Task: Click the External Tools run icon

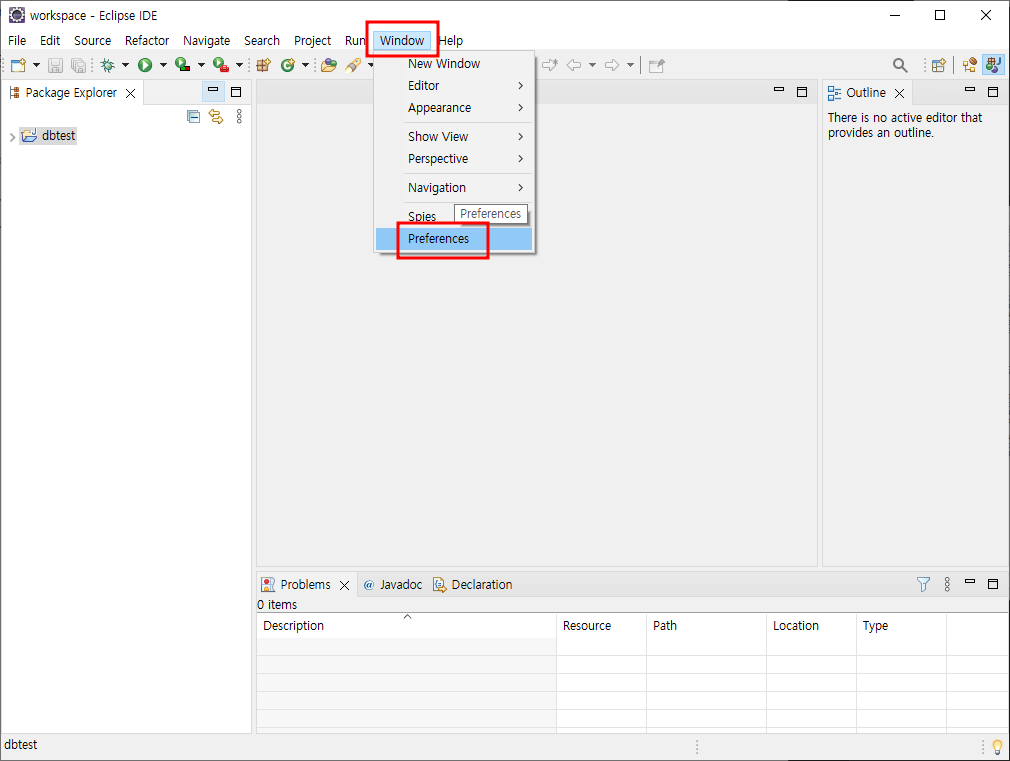Action: click(x=221, y=65)
